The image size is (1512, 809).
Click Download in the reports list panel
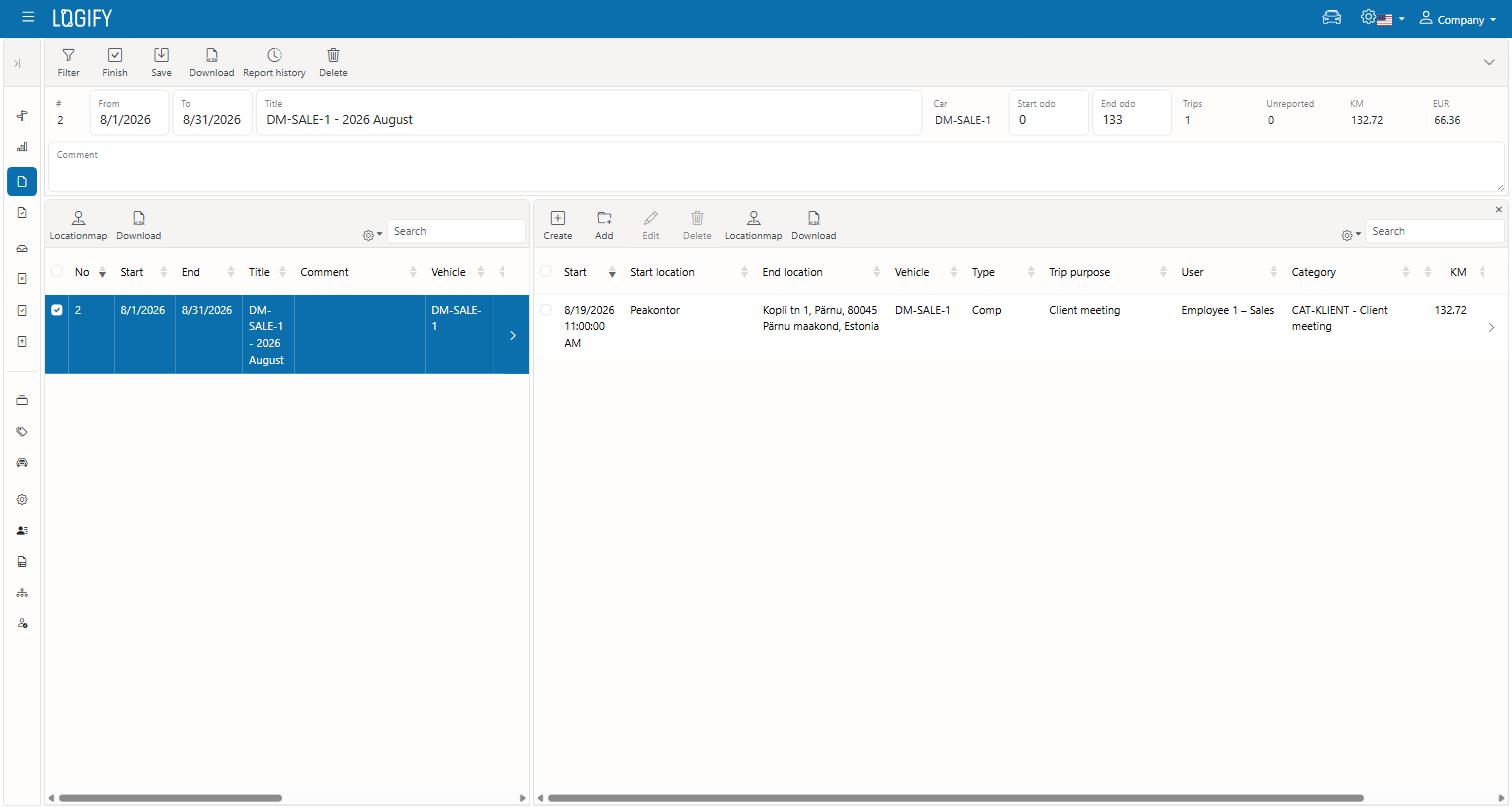pyautogui.click(x=138, y=225)
